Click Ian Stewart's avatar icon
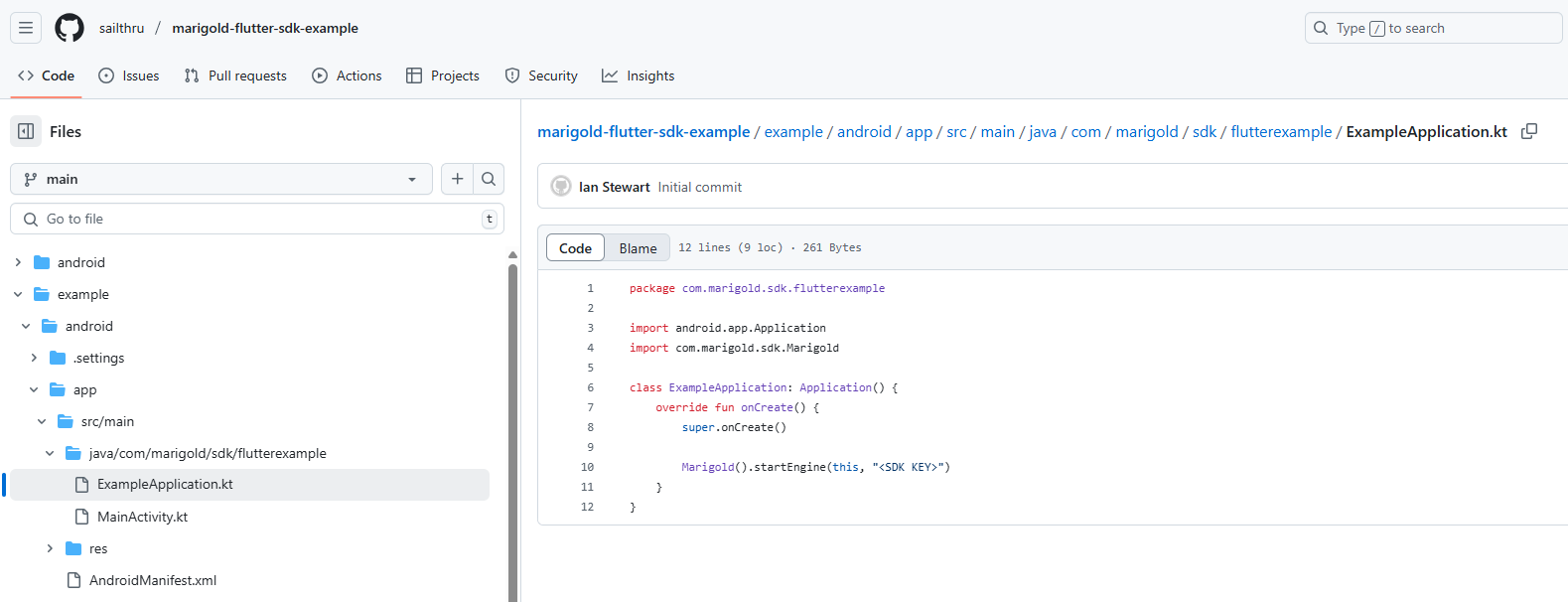The height and width of the screenshot is (602, 1568). (x=561, y=187)
